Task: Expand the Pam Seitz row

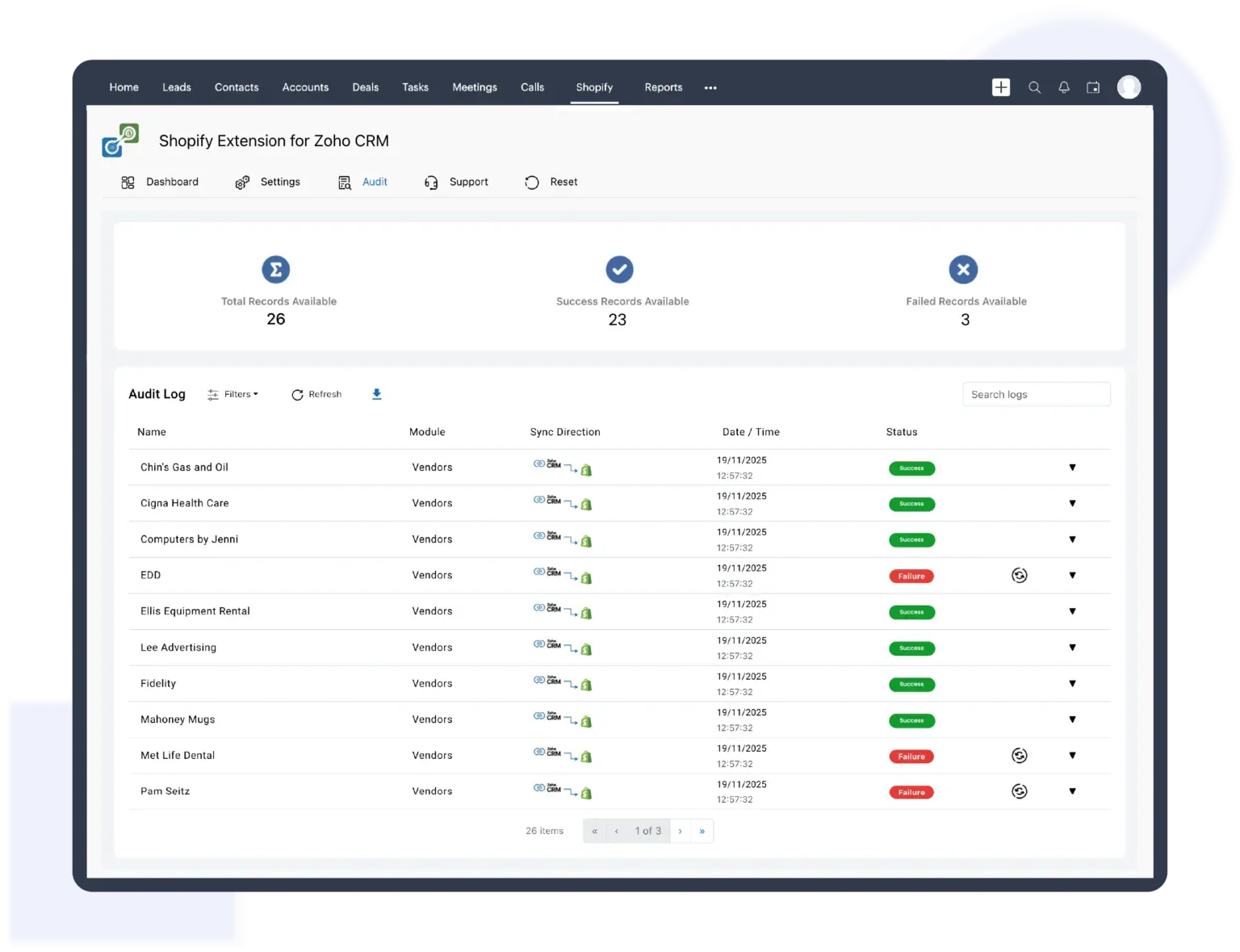Action: (1072, 791)
